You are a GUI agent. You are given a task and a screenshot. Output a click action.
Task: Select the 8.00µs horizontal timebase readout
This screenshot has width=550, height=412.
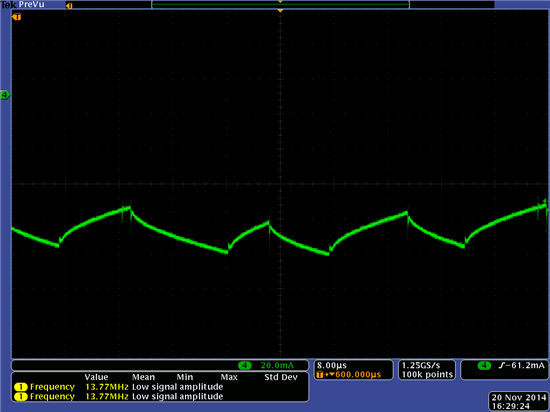point(331,366)
